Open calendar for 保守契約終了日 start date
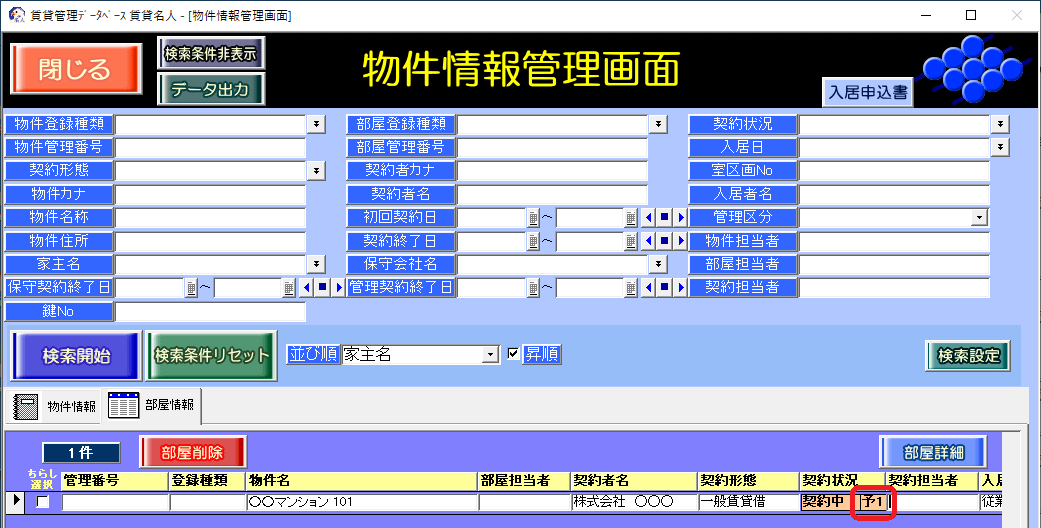 [191, 288]
